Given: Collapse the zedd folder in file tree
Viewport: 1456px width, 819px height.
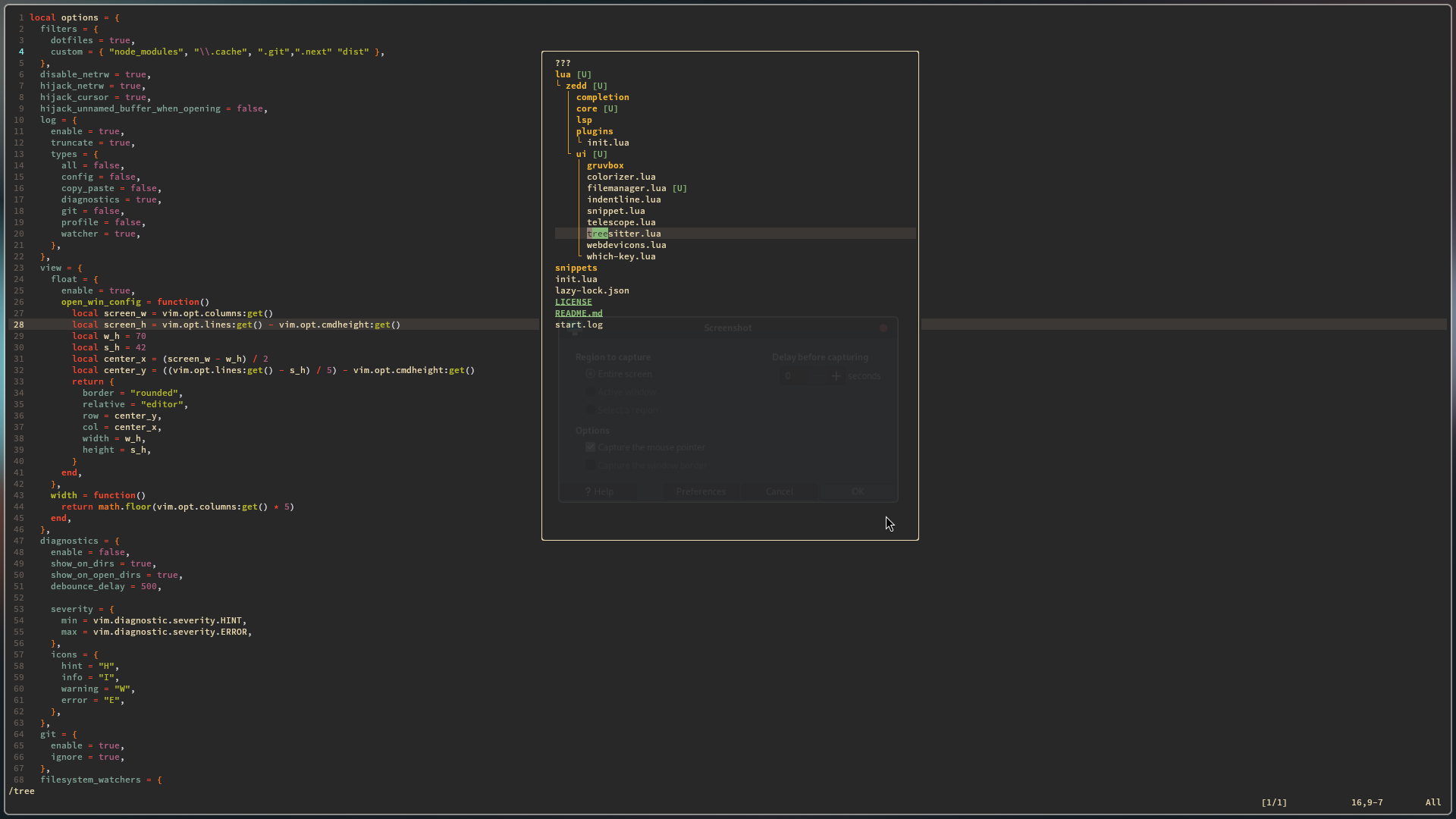Looking at the screenshot, I should point(576,86).
